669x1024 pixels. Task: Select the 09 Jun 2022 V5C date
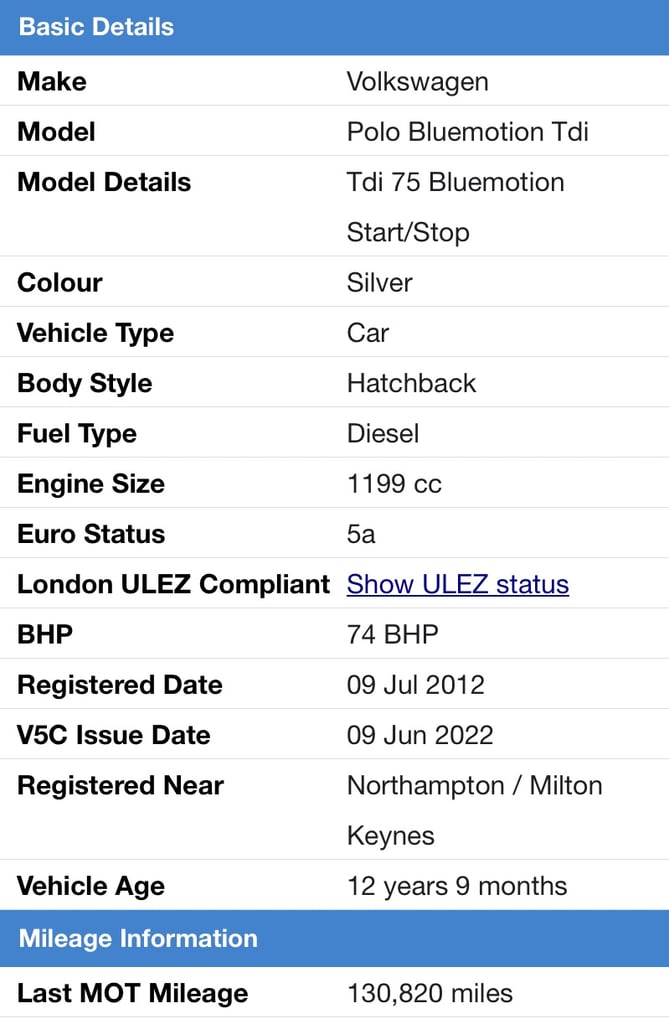point(420,735)
